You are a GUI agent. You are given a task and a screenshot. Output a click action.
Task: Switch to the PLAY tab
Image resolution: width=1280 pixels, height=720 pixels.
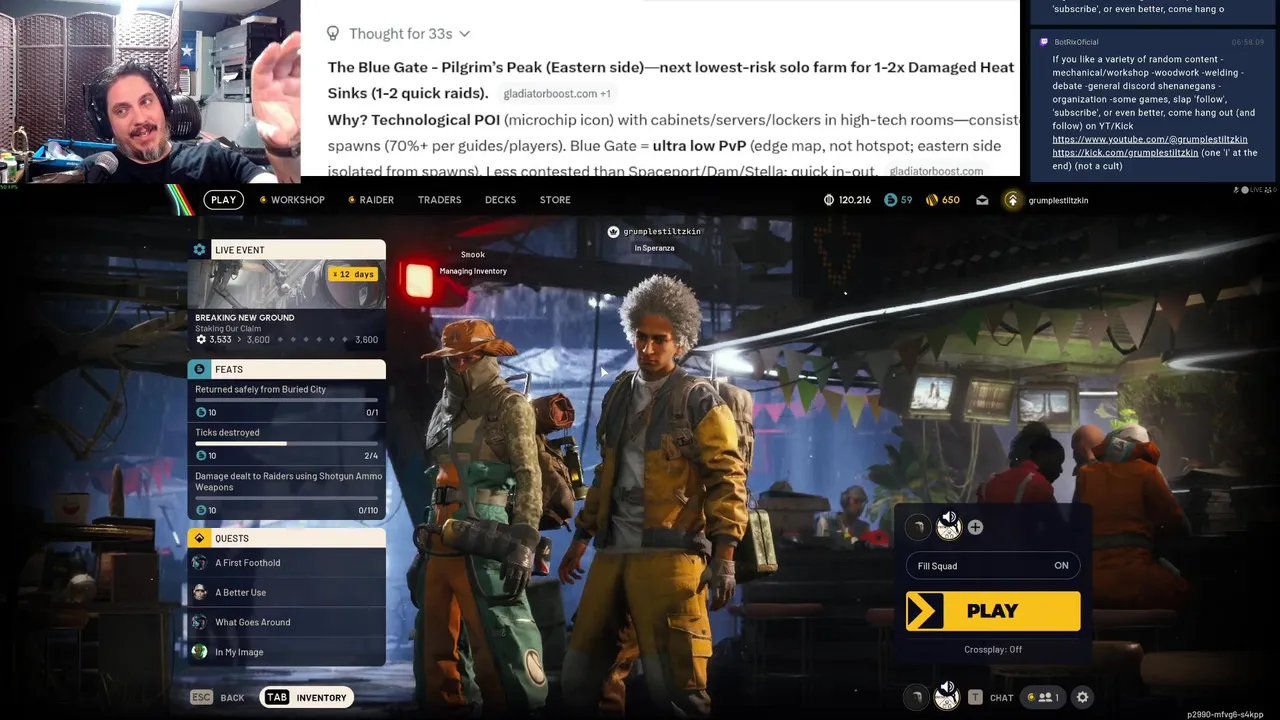click(223, 200)
